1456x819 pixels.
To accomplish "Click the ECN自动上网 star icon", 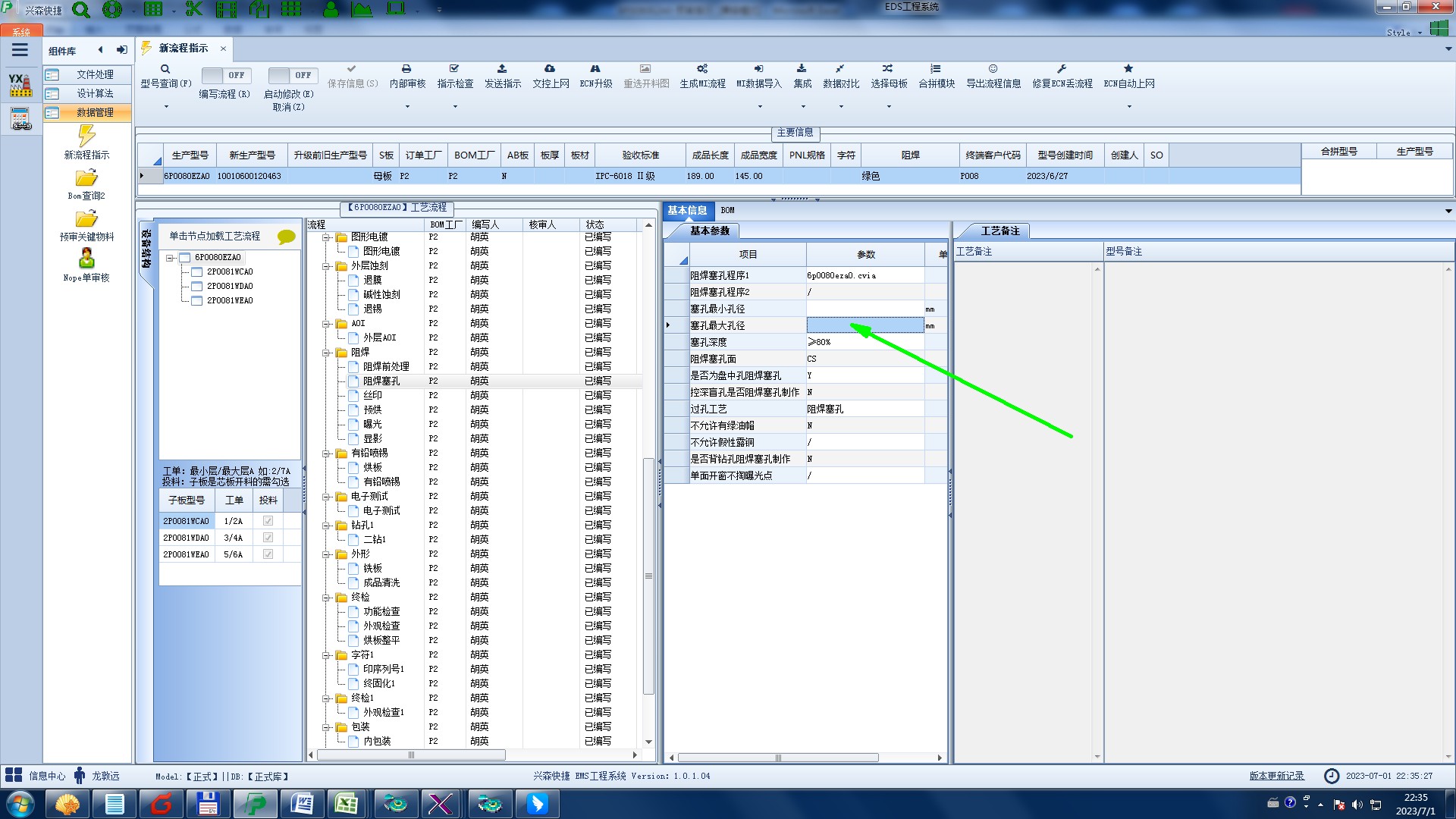I will click(1128, 69).
